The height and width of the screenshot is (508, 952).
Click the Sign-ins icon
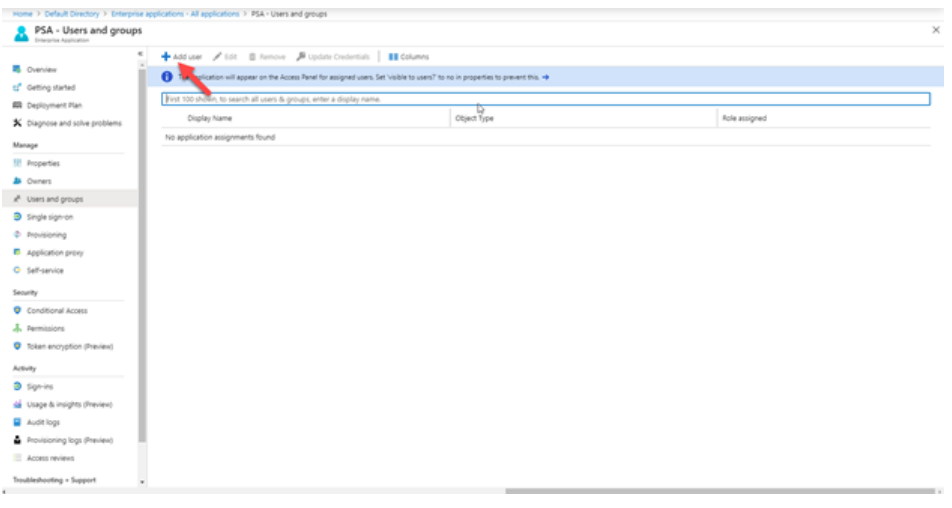17,386
